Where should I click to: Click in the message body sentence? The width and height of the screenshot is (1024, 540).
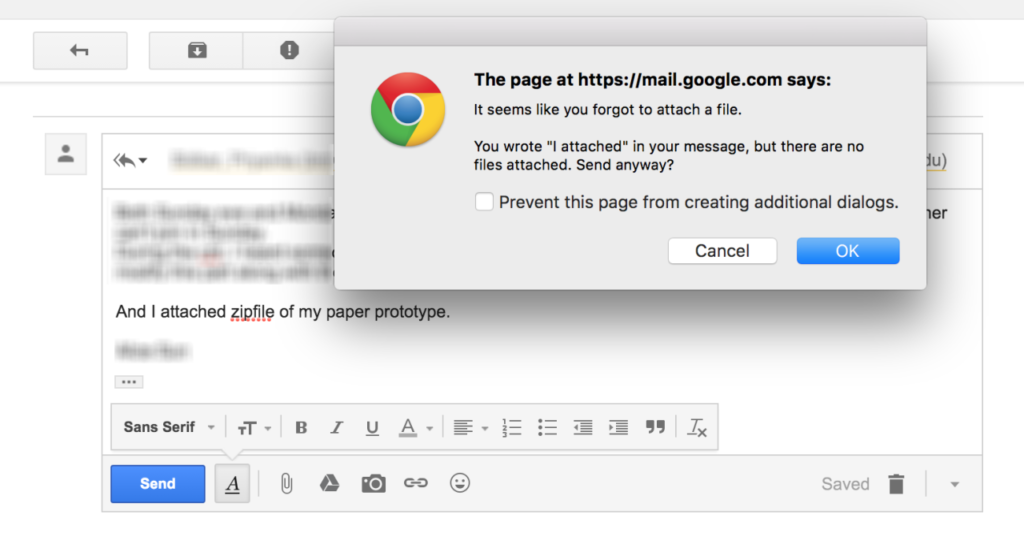(x=283, y=312)
